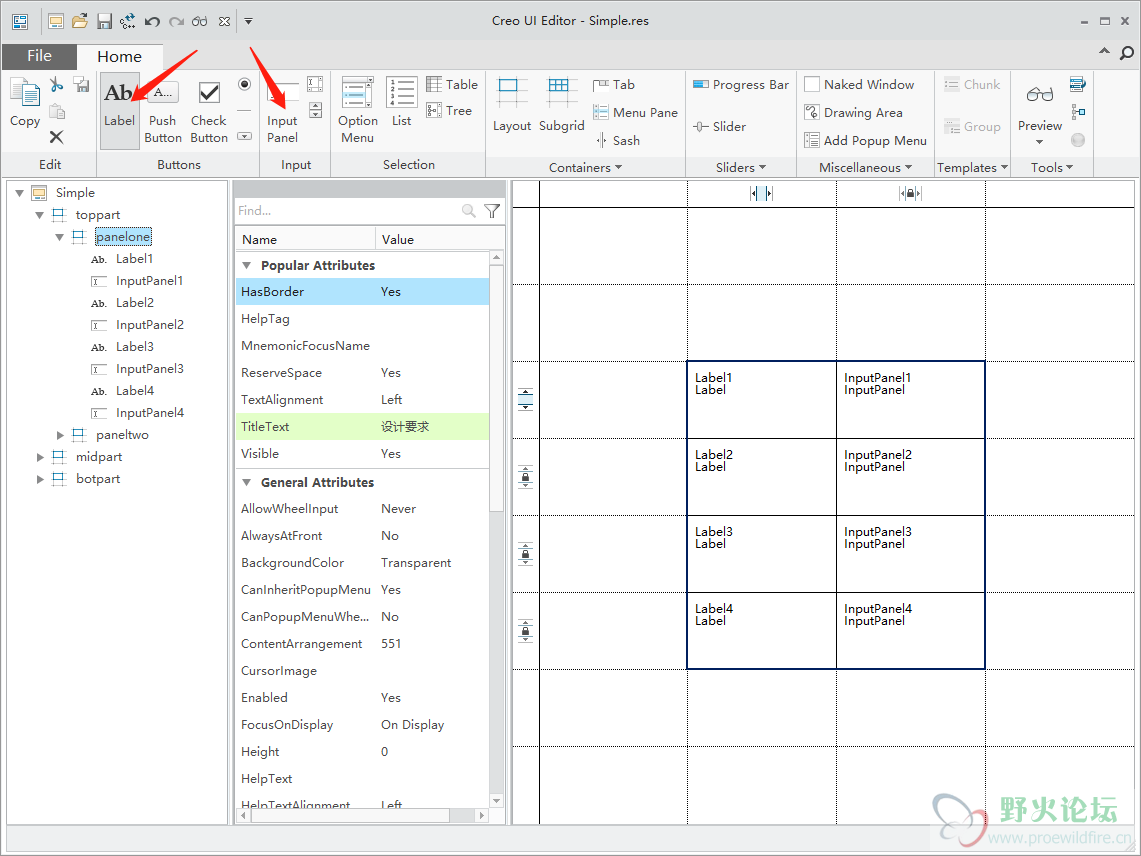Viewport: 1141px width, 856px height.
Task: Open the File menu tab
Action: [39, 56]
